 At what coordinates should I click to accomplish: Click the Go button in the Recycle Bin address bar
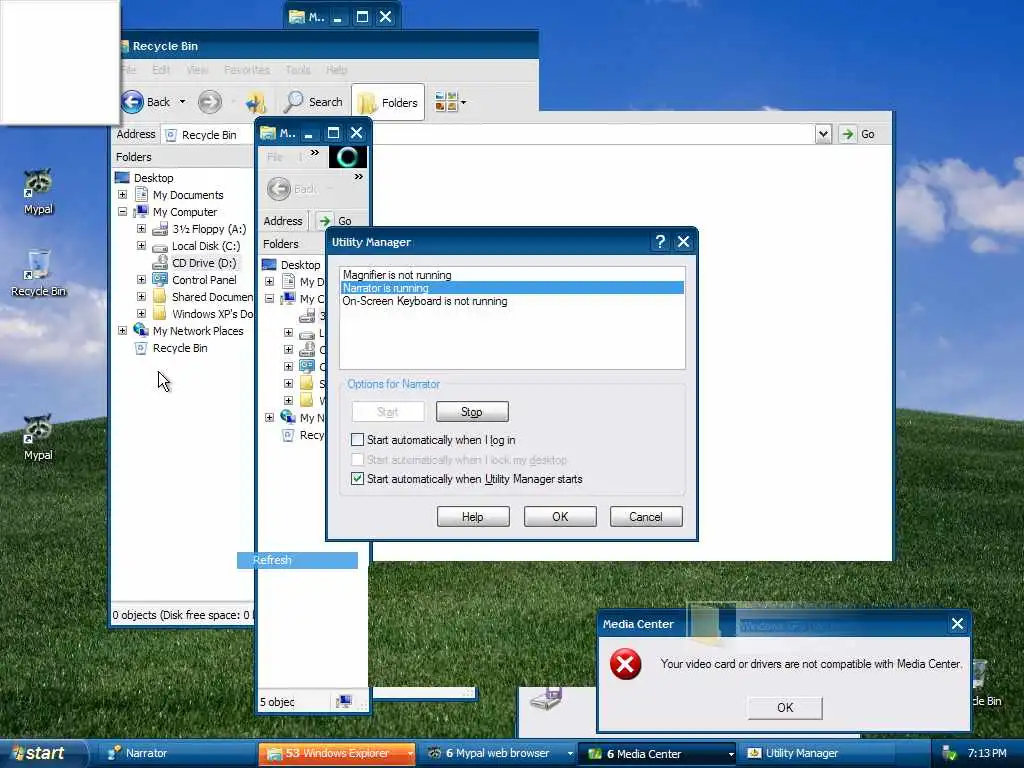pos(858,134)
